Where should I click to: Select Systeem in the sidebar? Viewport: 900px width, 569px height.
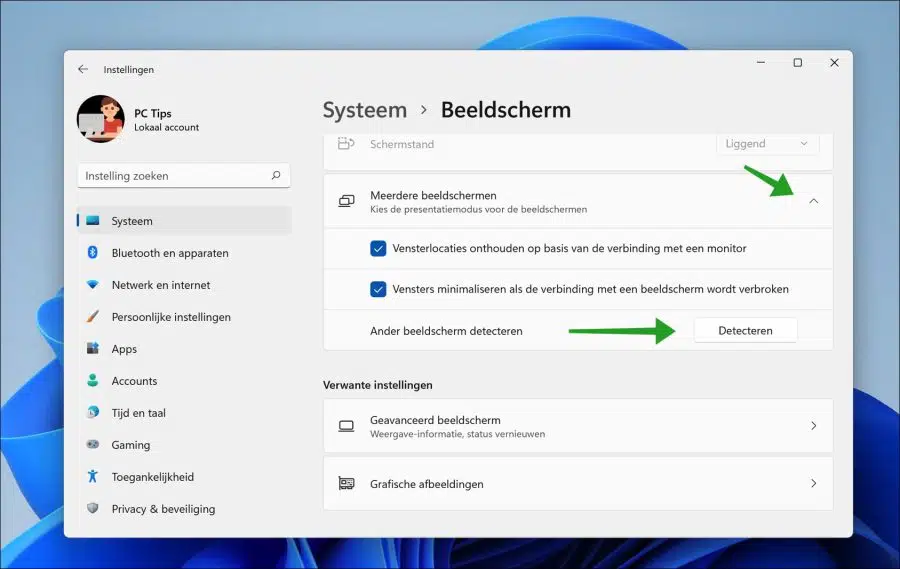(184, 220)
